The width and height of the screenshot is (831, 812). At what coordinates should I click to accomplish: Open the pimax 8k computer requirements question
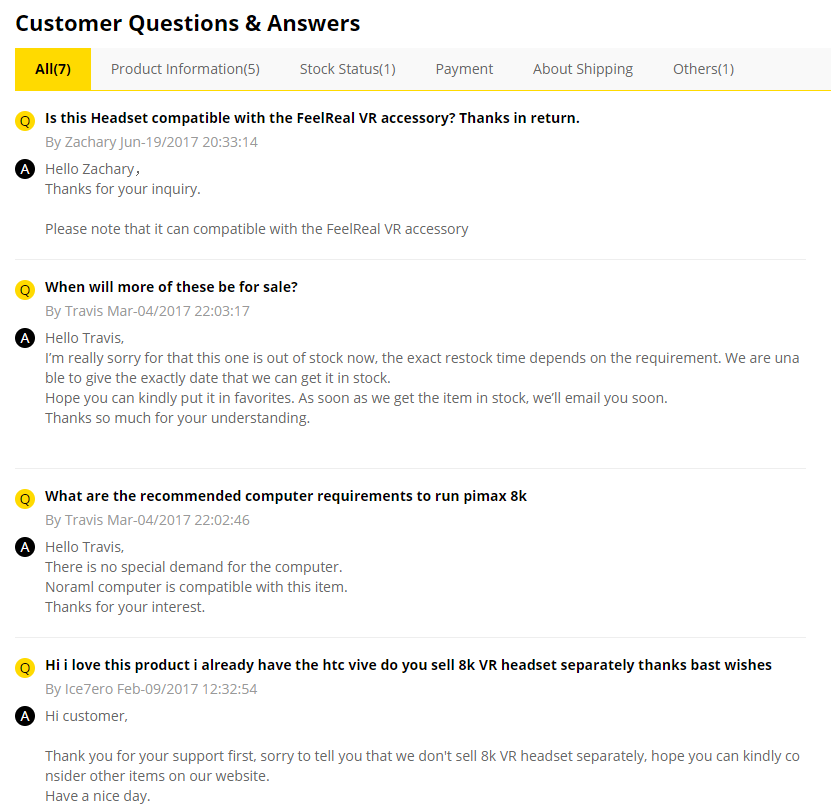[x=286, y=496]
